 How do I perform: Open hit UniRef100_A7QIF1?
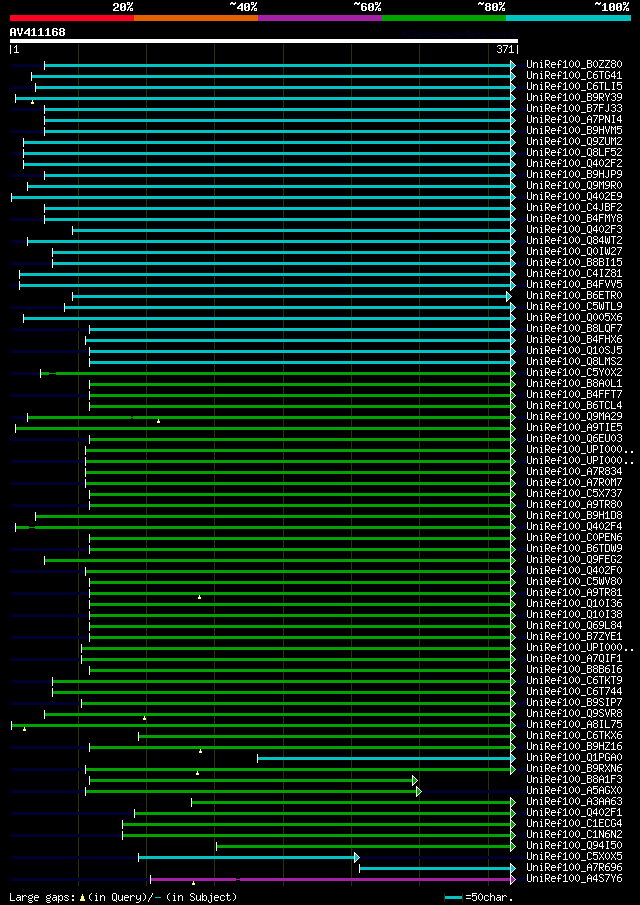[x=574, y=659]
